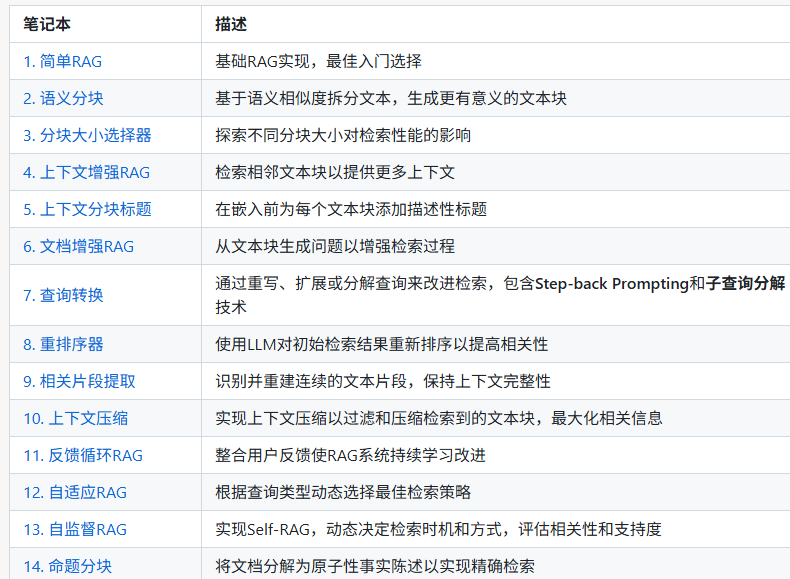The image size is (790, 579).
Task: Select description 在嵌入前为每个文本块添加描述性标题
Action: pyautogui.click(x=351, y=209)
